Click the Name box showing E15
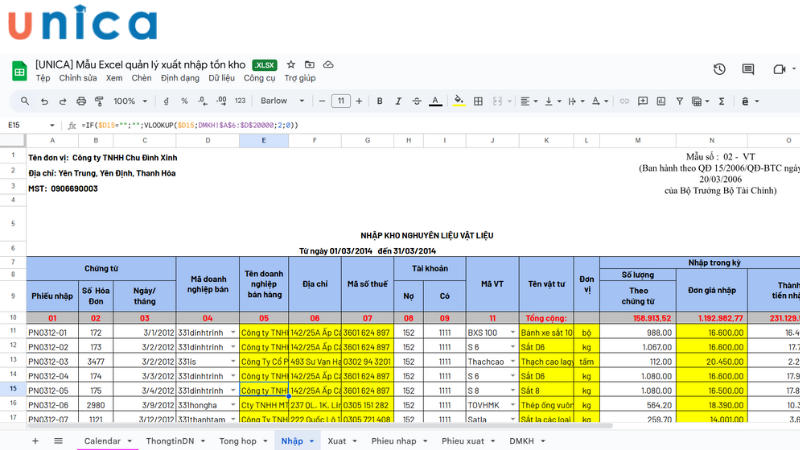Screen dimensions: 800x450 31,125
